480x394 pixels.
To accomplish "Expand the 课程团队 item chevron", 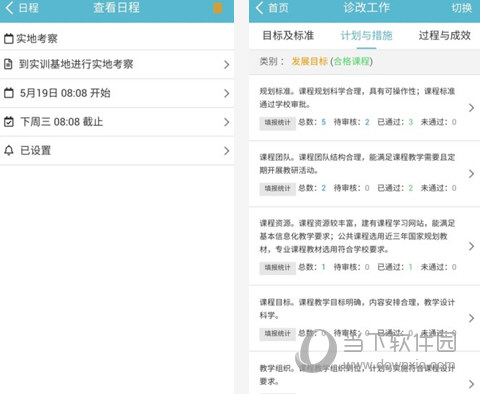I will point(471,174).
